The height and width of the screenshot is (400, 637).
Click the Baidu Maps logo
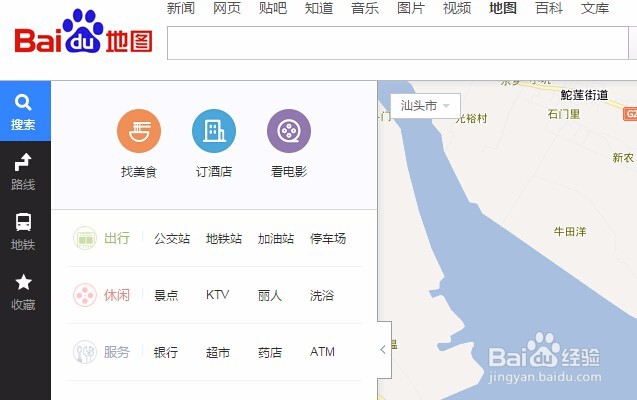coord(84,32)
